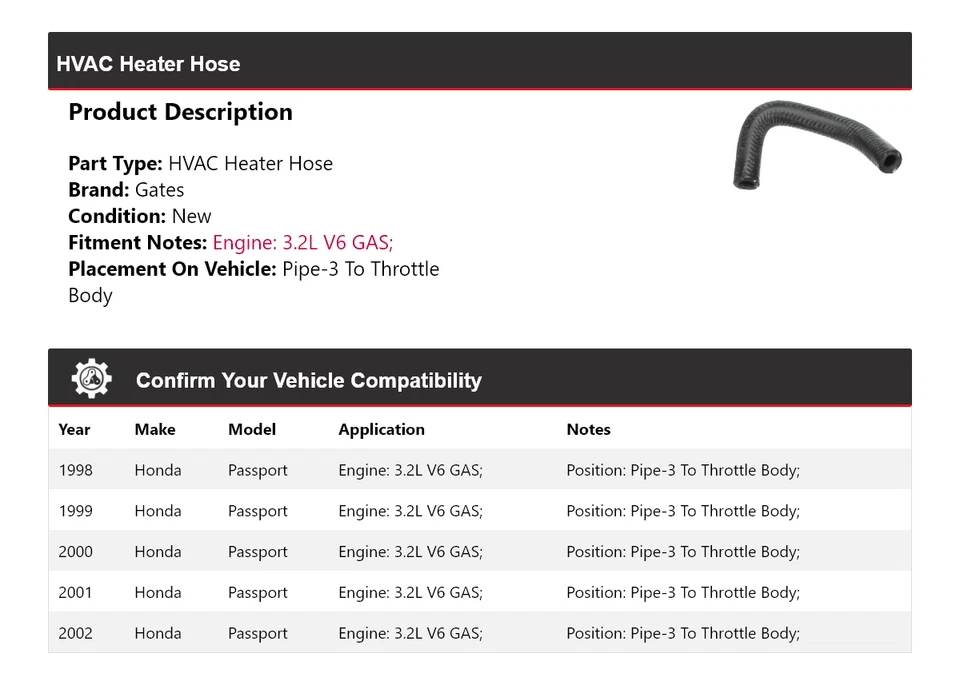Click the Part Type: HVAC Heater Hose text
Screen dimensions: 960x685
tap(200, 163)
